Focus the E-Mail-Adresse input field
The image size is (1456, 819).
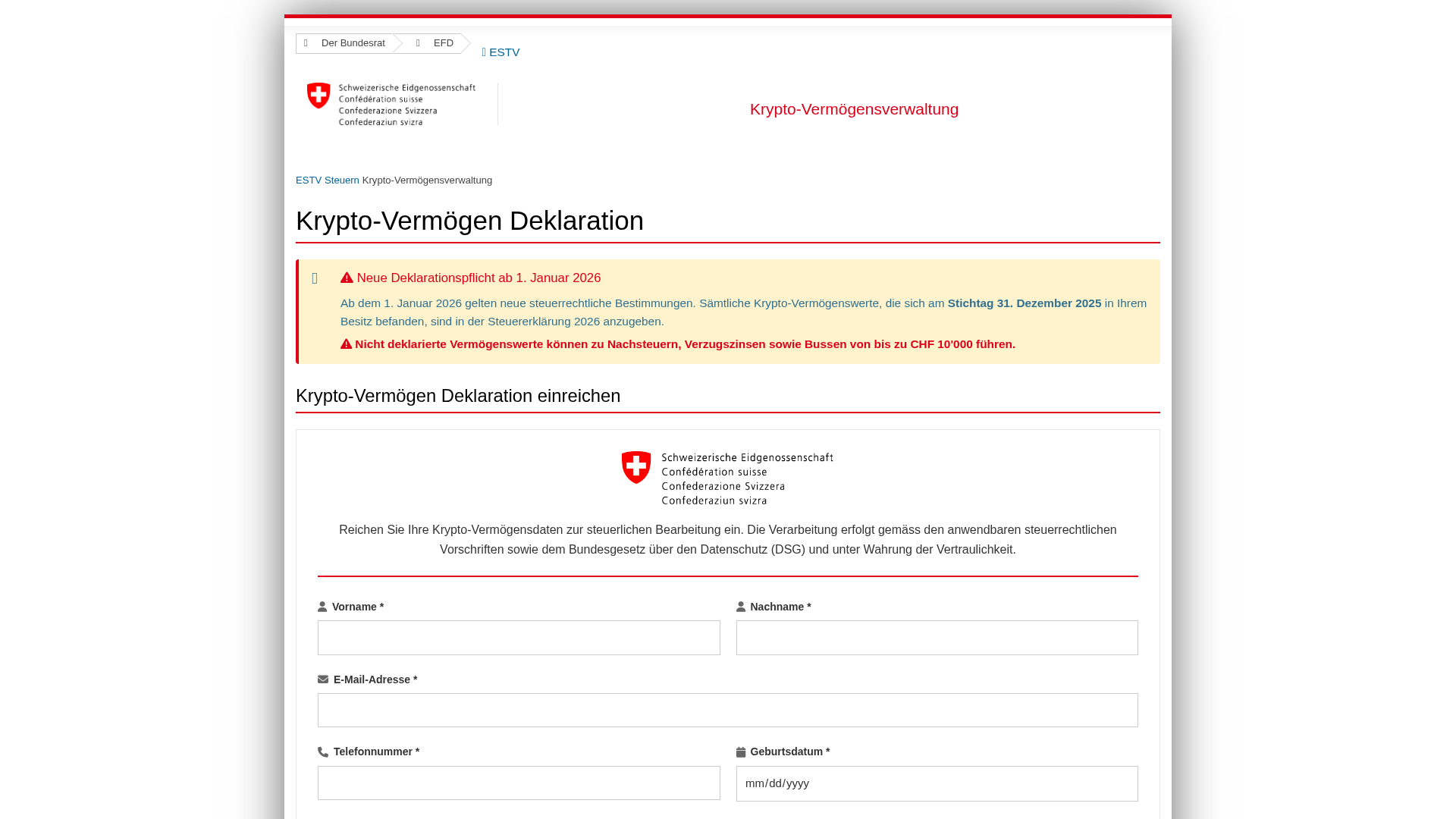[x=727, y=711]
